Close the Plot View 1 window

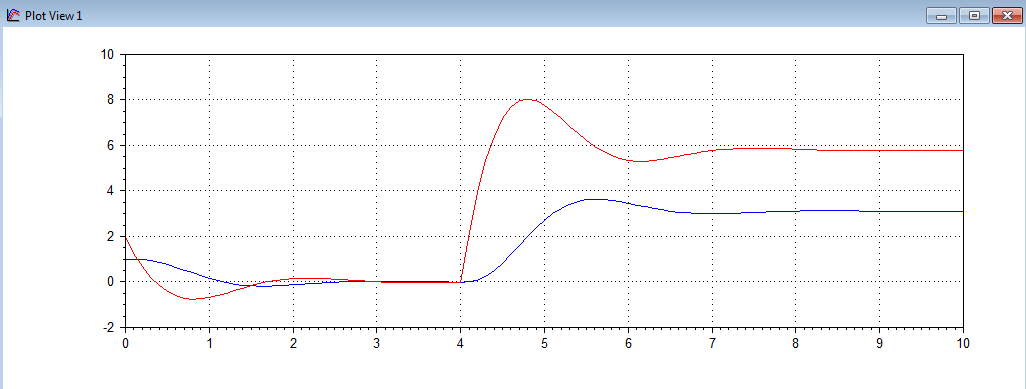[1007, 16]
